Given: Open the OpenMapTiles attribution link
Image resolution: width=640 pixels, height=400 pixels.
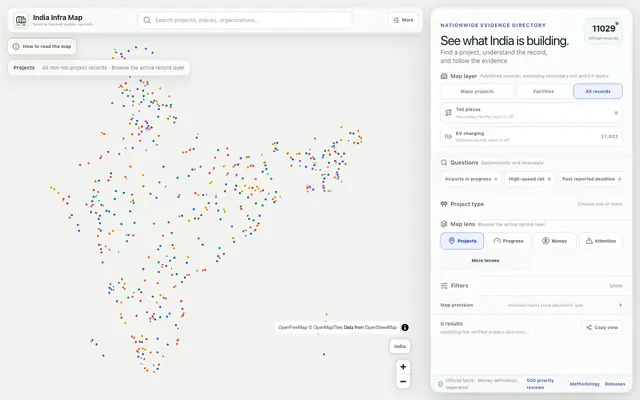Looking at the screenshot, I should coord(328,327).
